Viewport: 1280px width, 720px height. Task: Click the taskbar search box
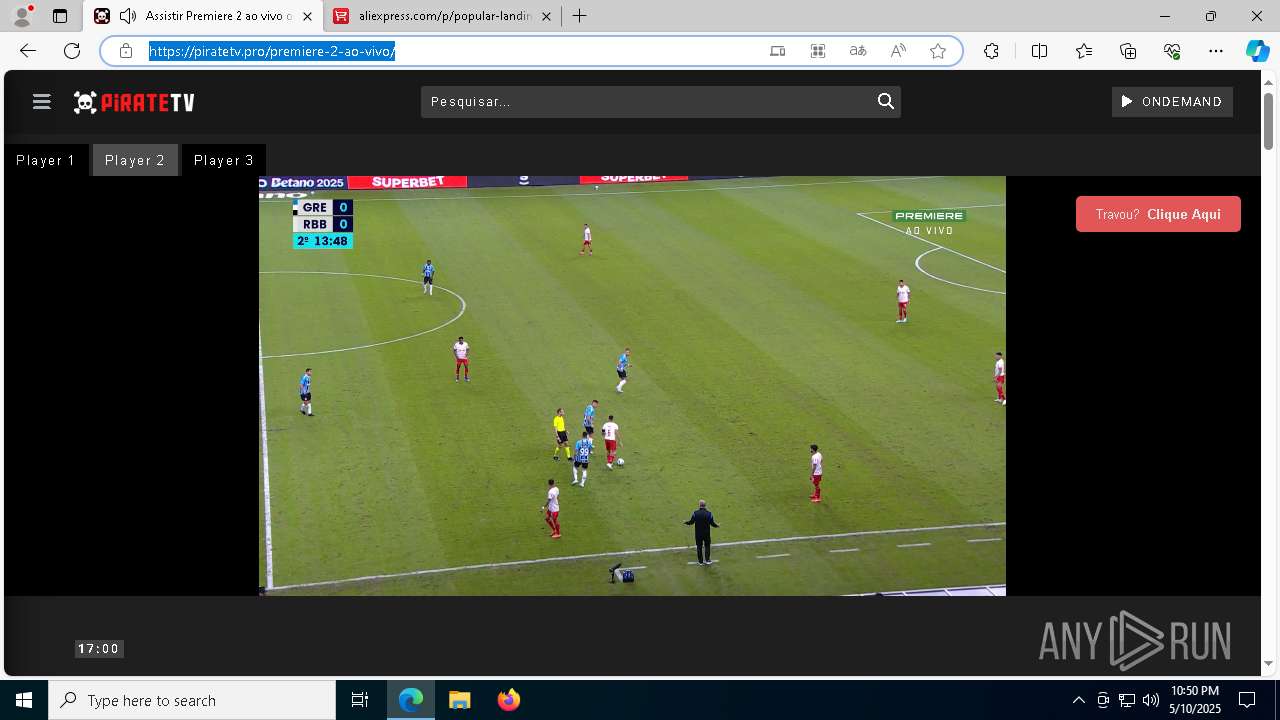coord(192,700)
